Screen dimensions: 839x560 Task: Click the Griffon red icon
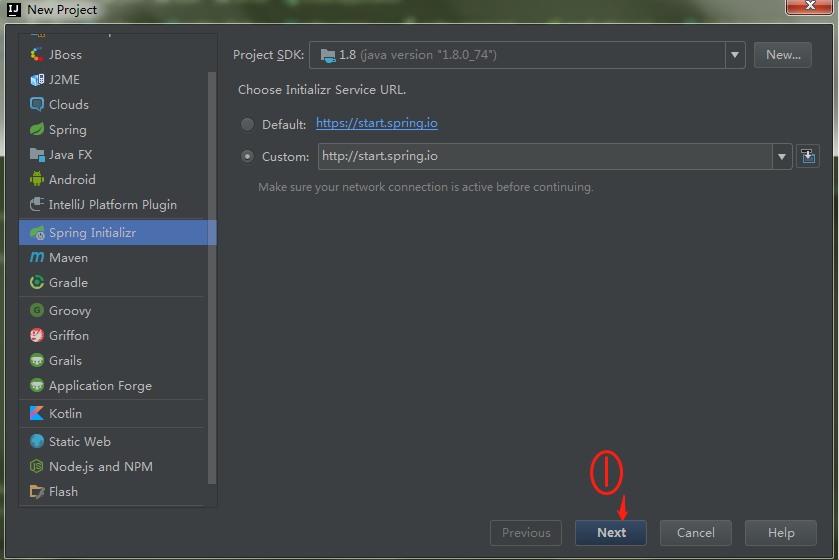(x=36, y=335)
